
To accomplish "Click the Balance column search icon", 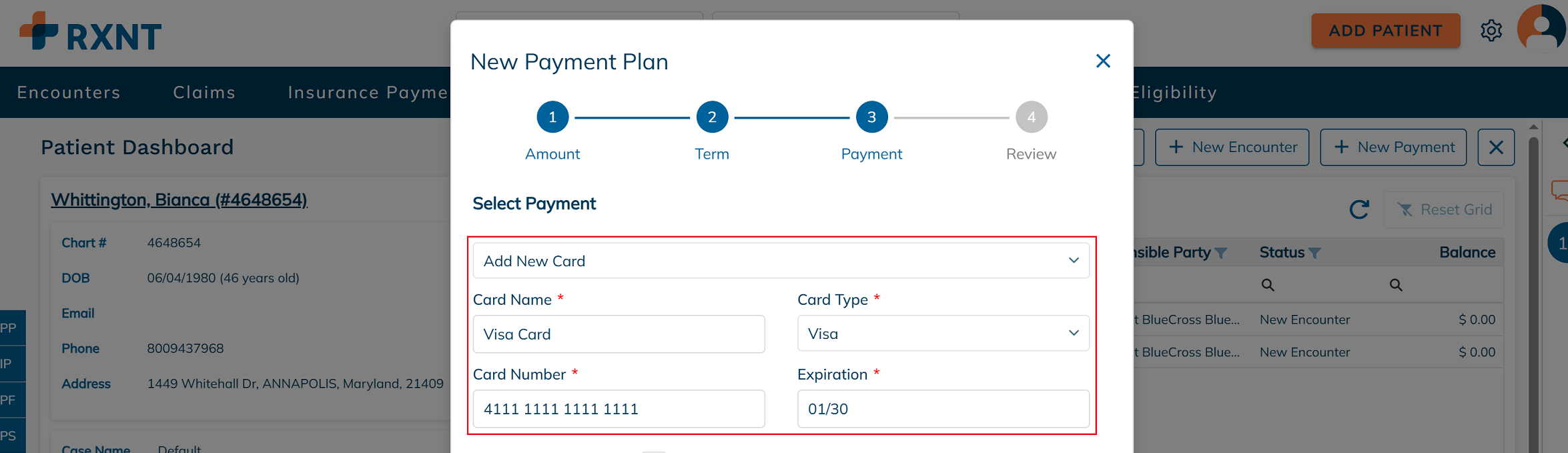I will [1396, 285].
